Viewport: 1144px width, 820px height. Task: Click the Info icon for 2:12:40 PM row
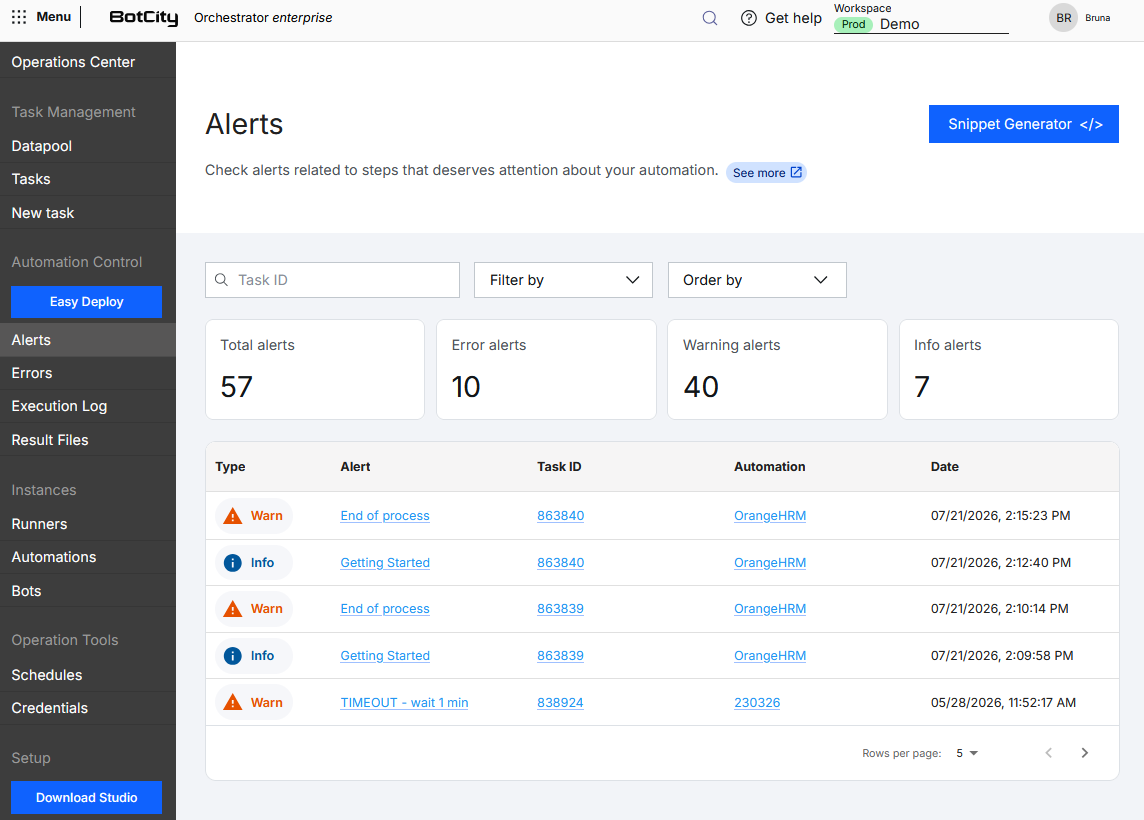233,563
